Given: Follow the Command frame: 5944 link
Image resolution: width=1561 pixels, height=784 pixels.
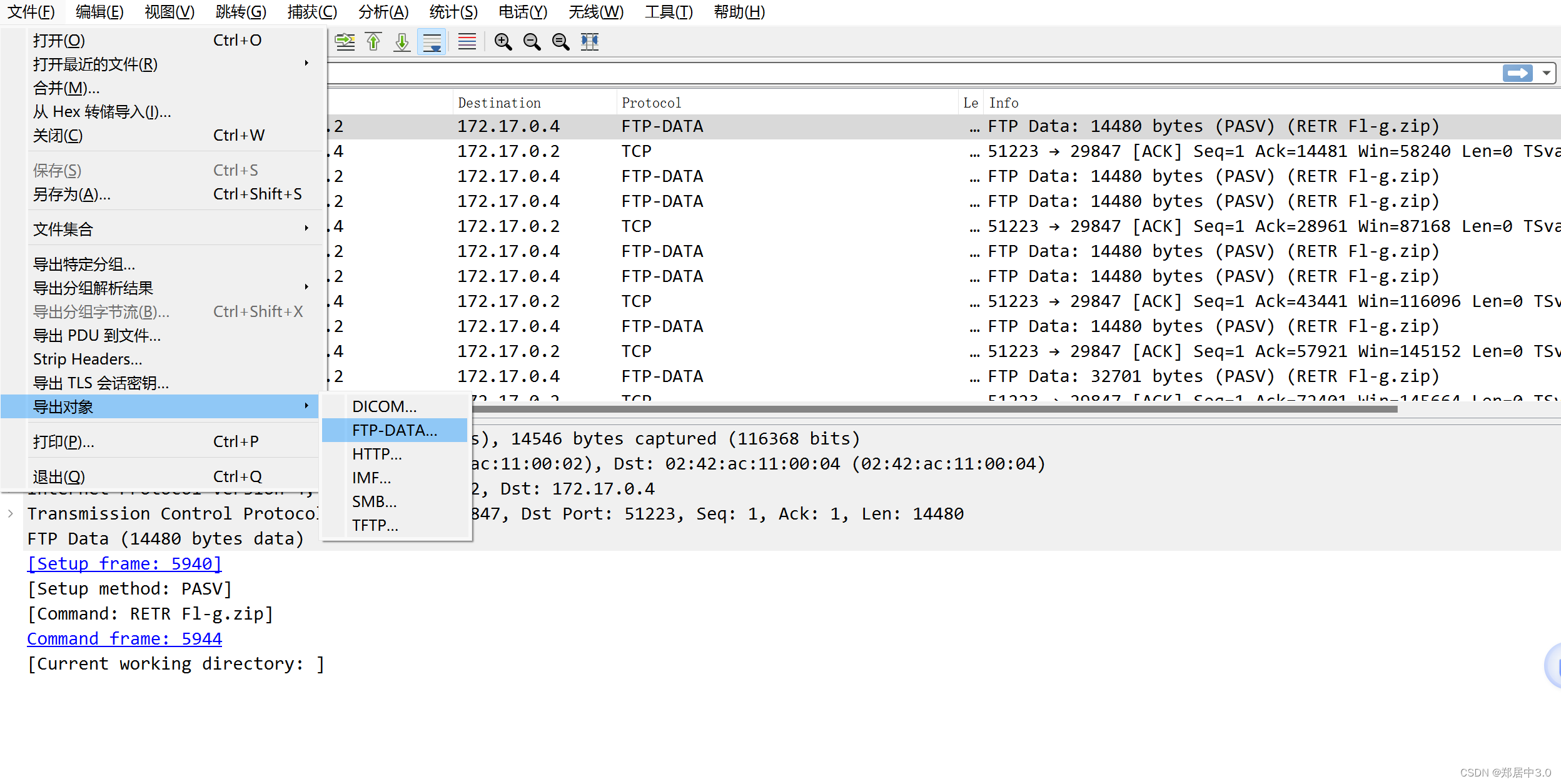Looking at the screenshot, I should click(x=124, y=638).
